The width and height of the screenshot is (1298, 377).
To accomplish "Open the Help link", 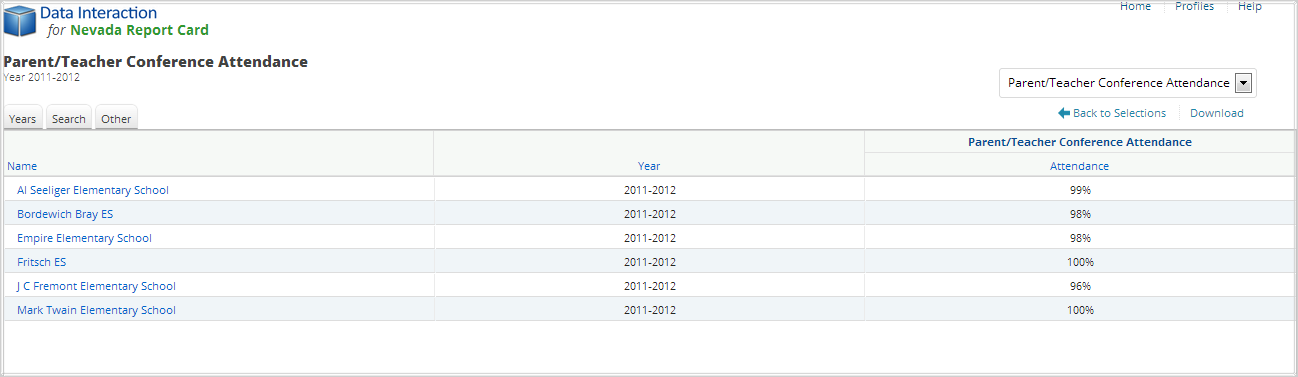I will [x=1250, y=6].
